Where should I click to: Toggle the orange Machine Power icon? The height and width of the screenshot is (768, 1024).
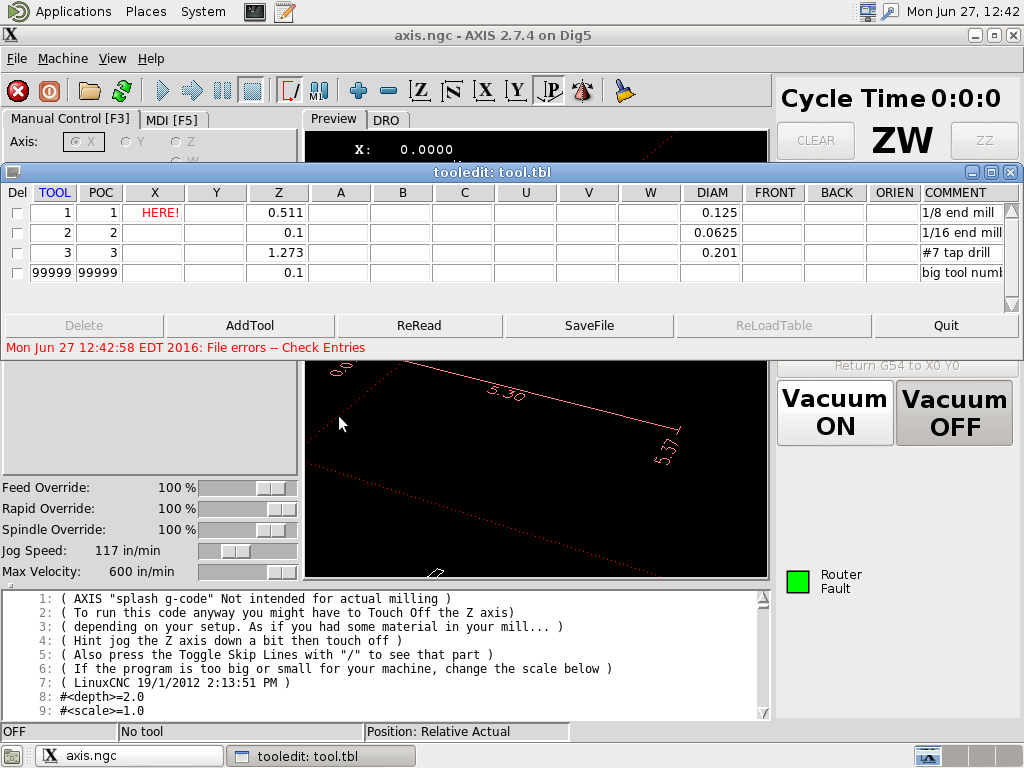(x=49, y=91)
